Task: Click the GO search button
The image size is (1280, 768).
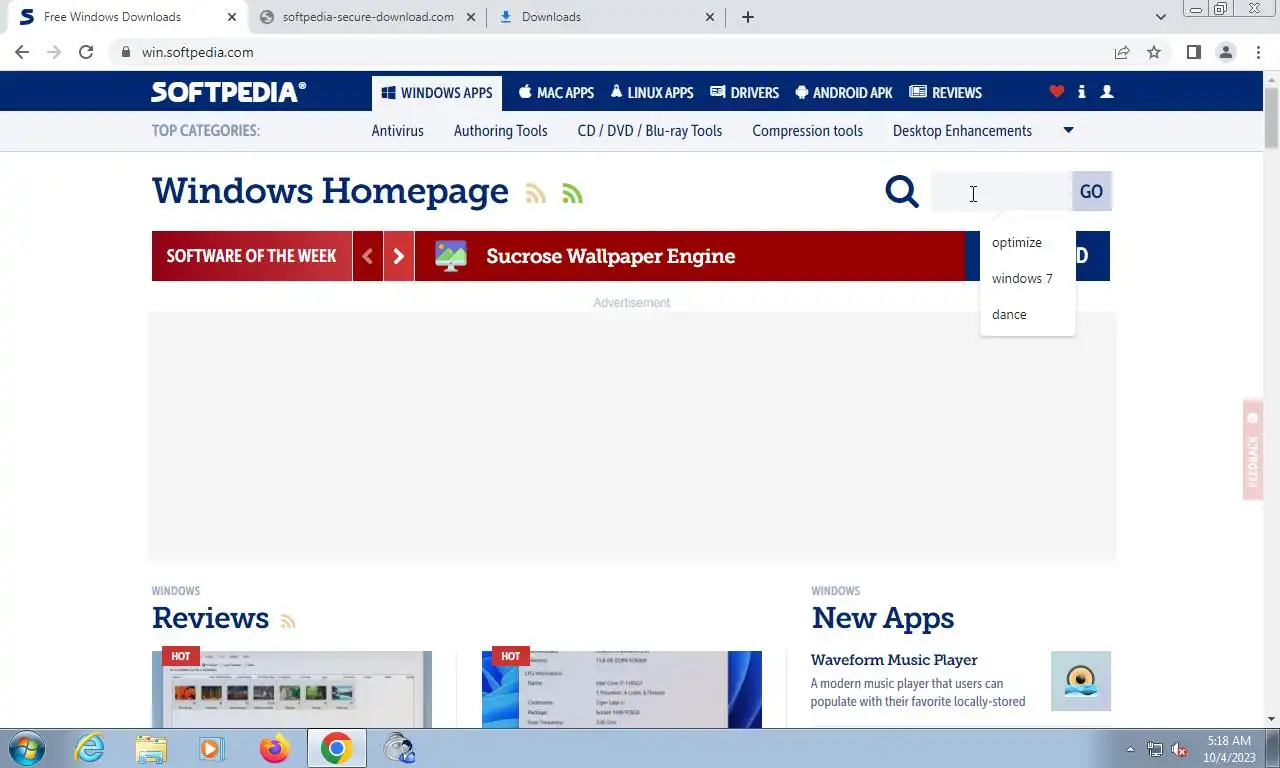Action: [1091, 191]
